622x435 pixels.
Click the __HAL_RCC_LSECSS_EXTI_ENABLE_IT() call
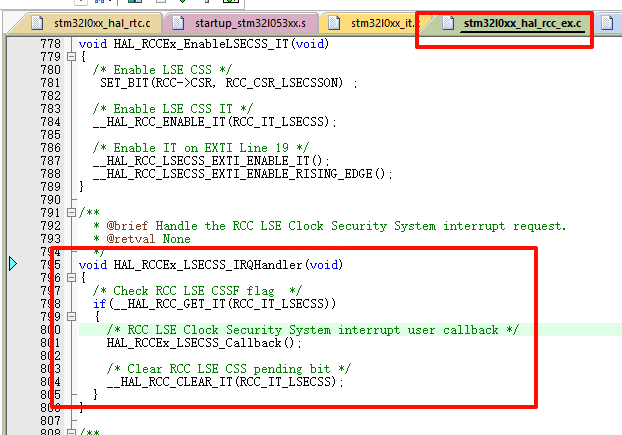click(x=211, y=161)
